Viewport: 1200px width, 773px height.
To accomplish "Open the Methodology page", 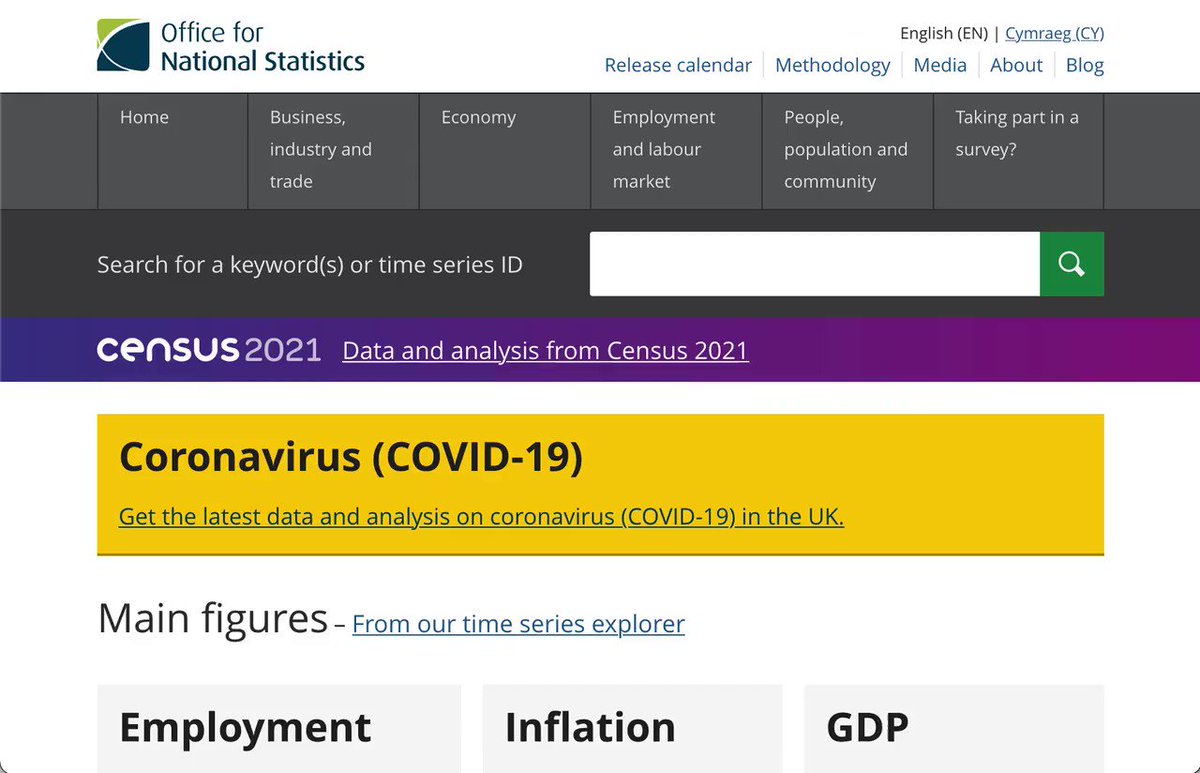I will pos(832,65).
